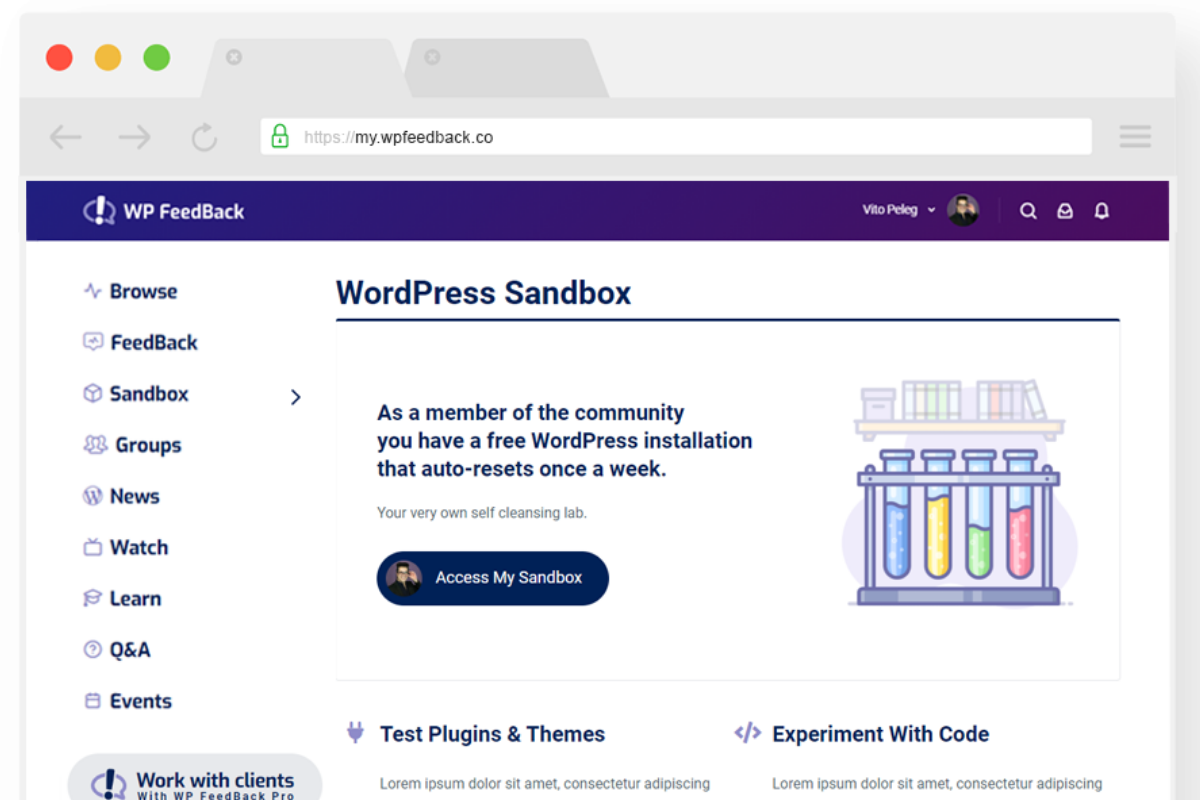Click the Watch TV icon
The width and height of the screenshot is (1200, 800).
pos(93,547)
